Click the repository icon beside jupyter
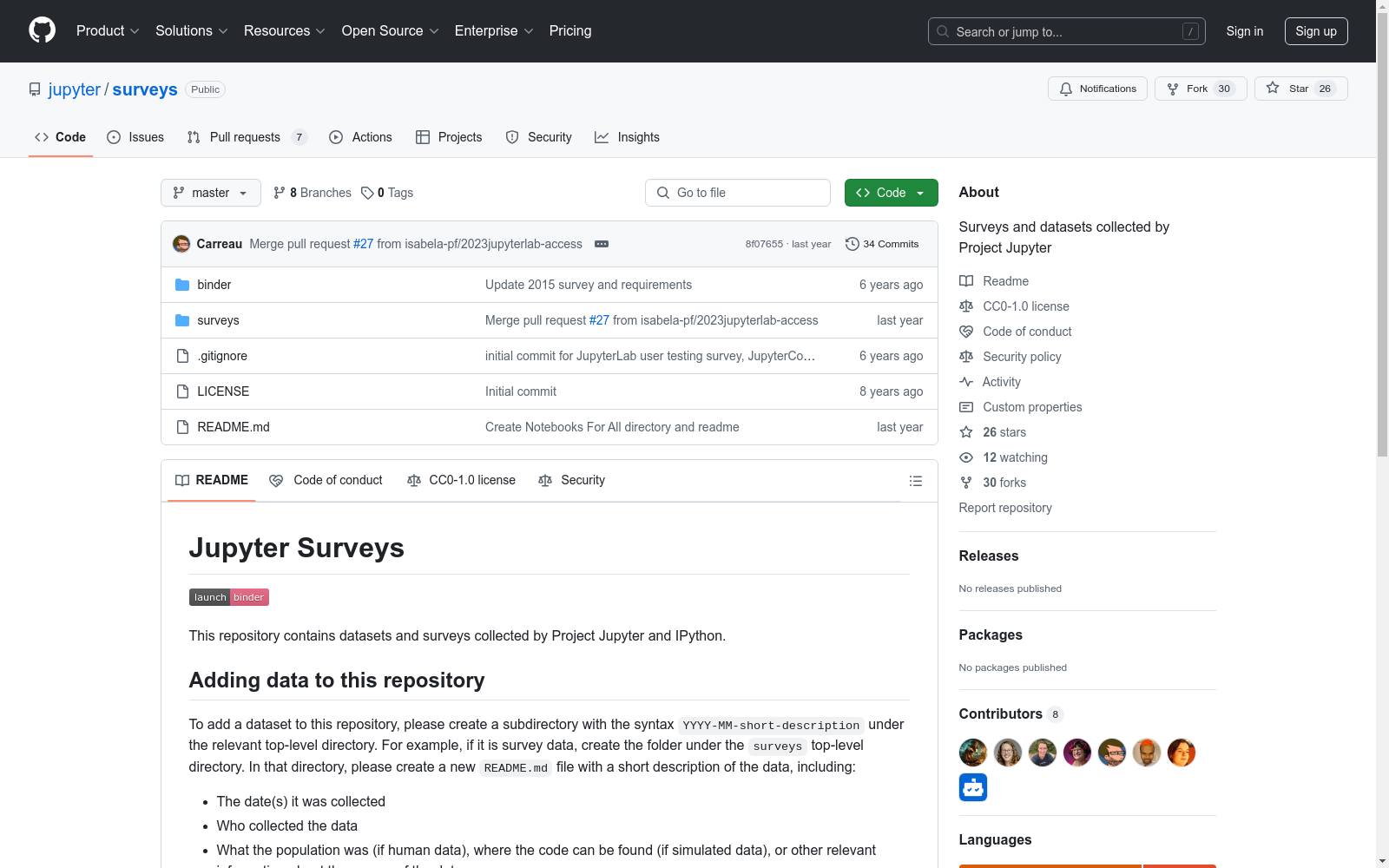Viewport: 1389px width, 868px height. coord(35,89)
